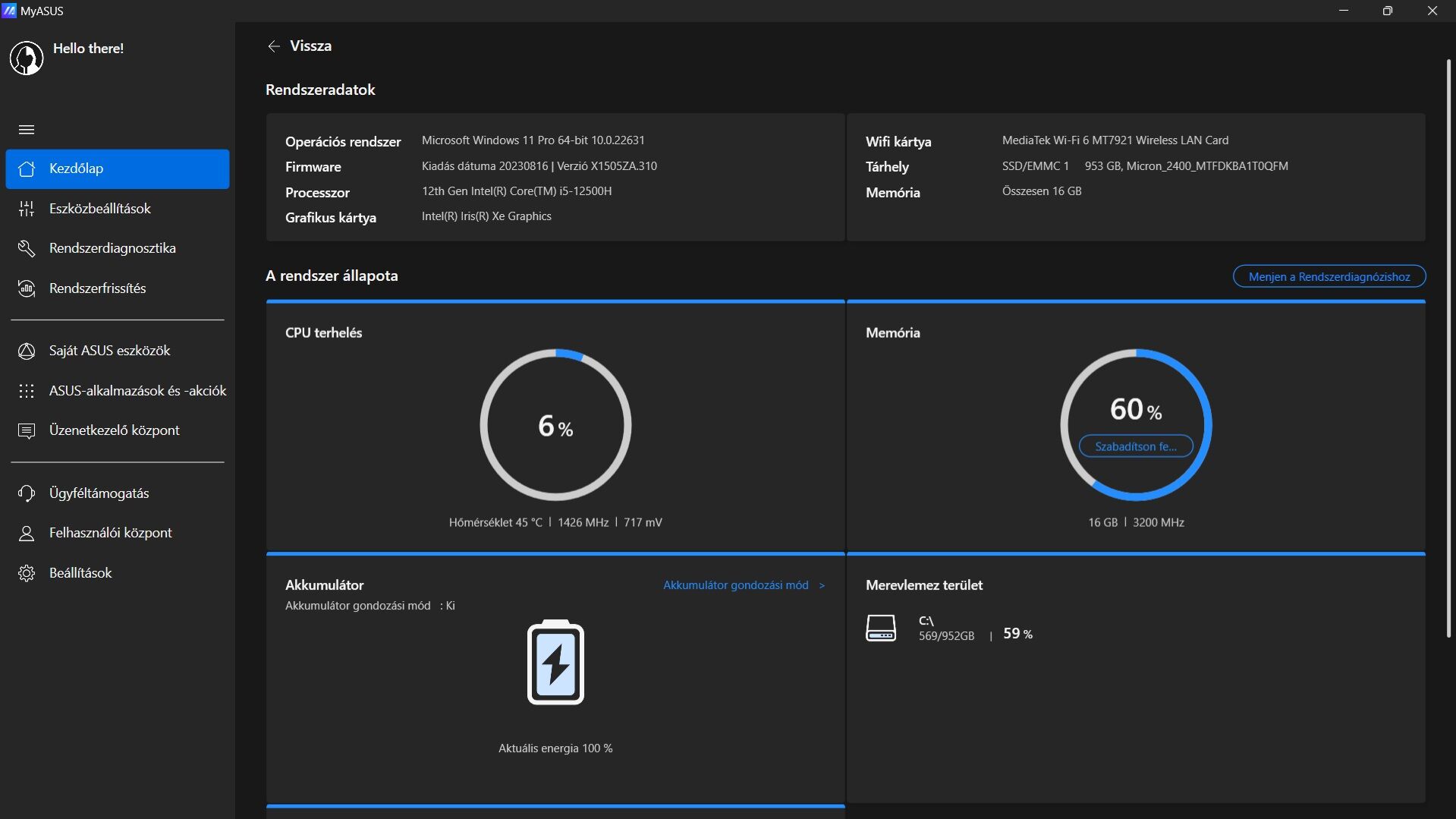Image resolution: width=1456 pixels, height=819 pixels.
Task: Click 569/952GB disk usage text
Action: tap(946, 636)
